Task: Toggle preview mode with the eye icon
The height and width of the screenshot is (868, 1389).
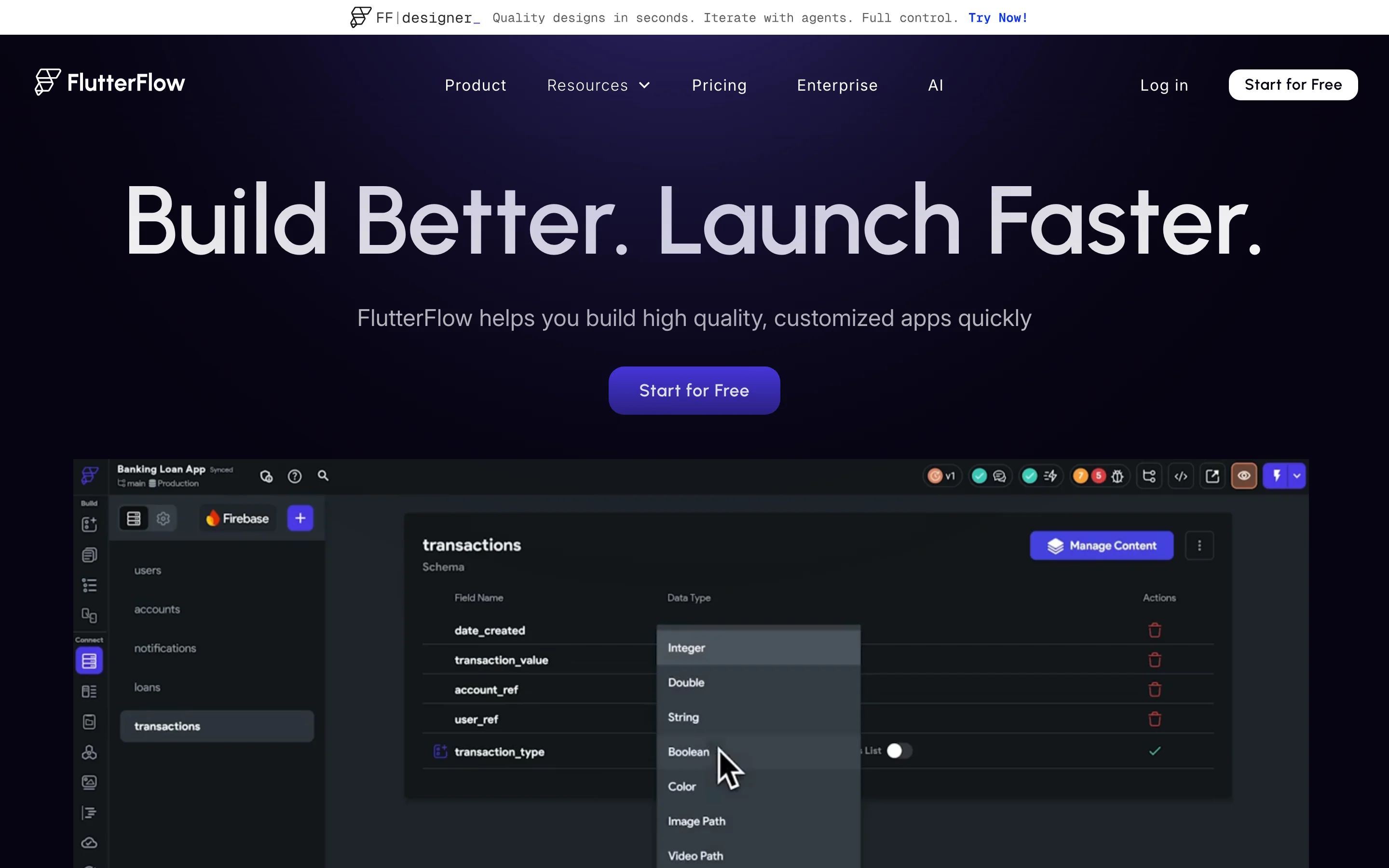Action: point(1244,475)
